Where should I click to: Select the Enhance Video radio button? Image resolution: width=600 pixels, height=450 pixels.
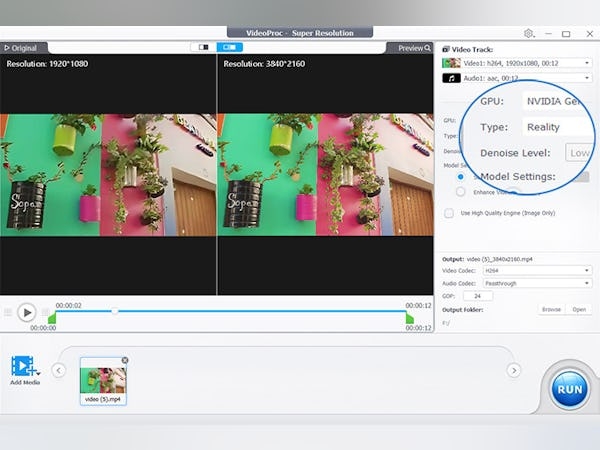click(460, 192)
